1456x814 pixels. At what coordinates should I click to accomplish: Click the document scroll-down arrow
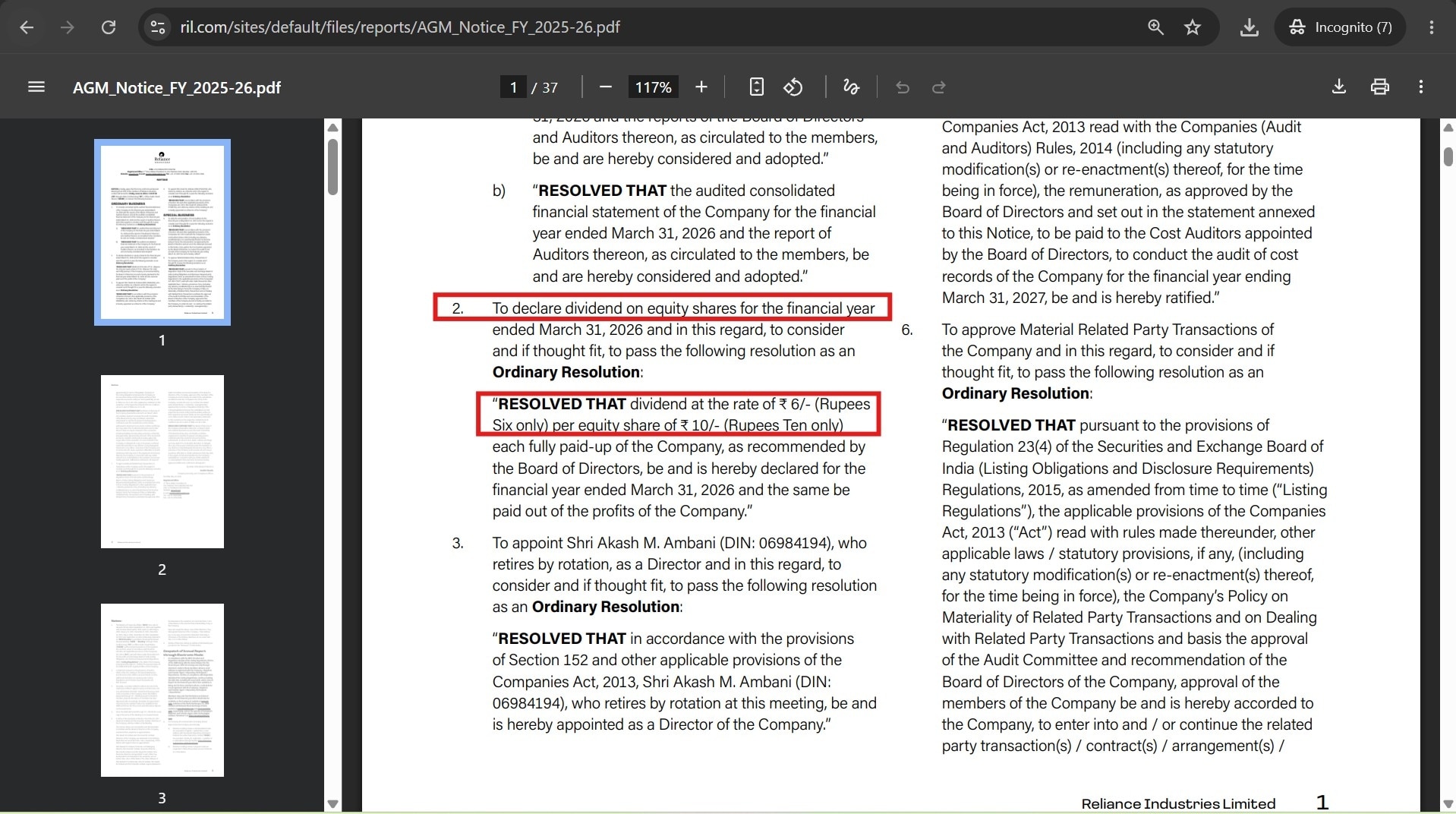click(x=1448, y=804)
